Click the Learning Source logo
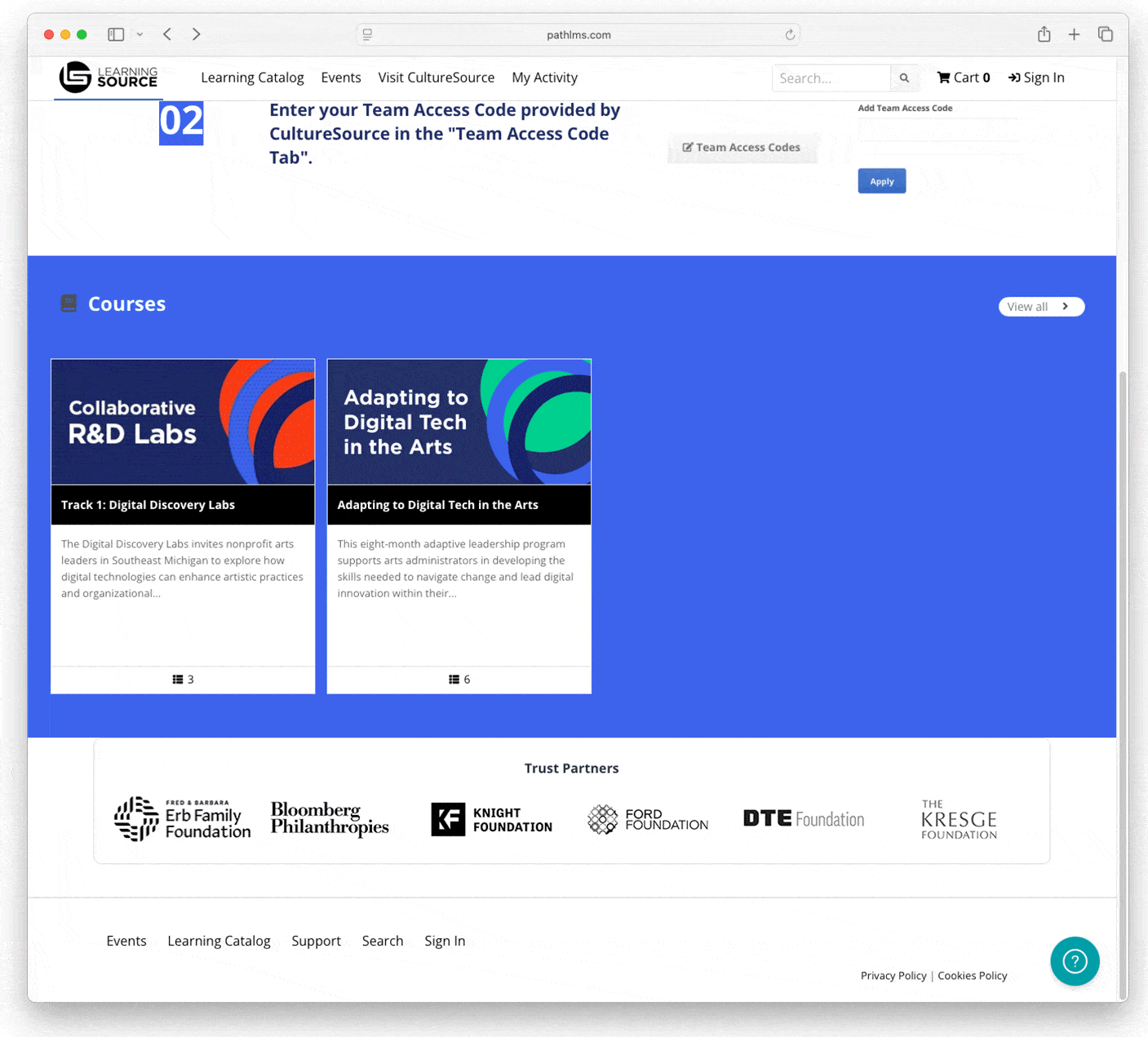 click(x=109, y=78)
